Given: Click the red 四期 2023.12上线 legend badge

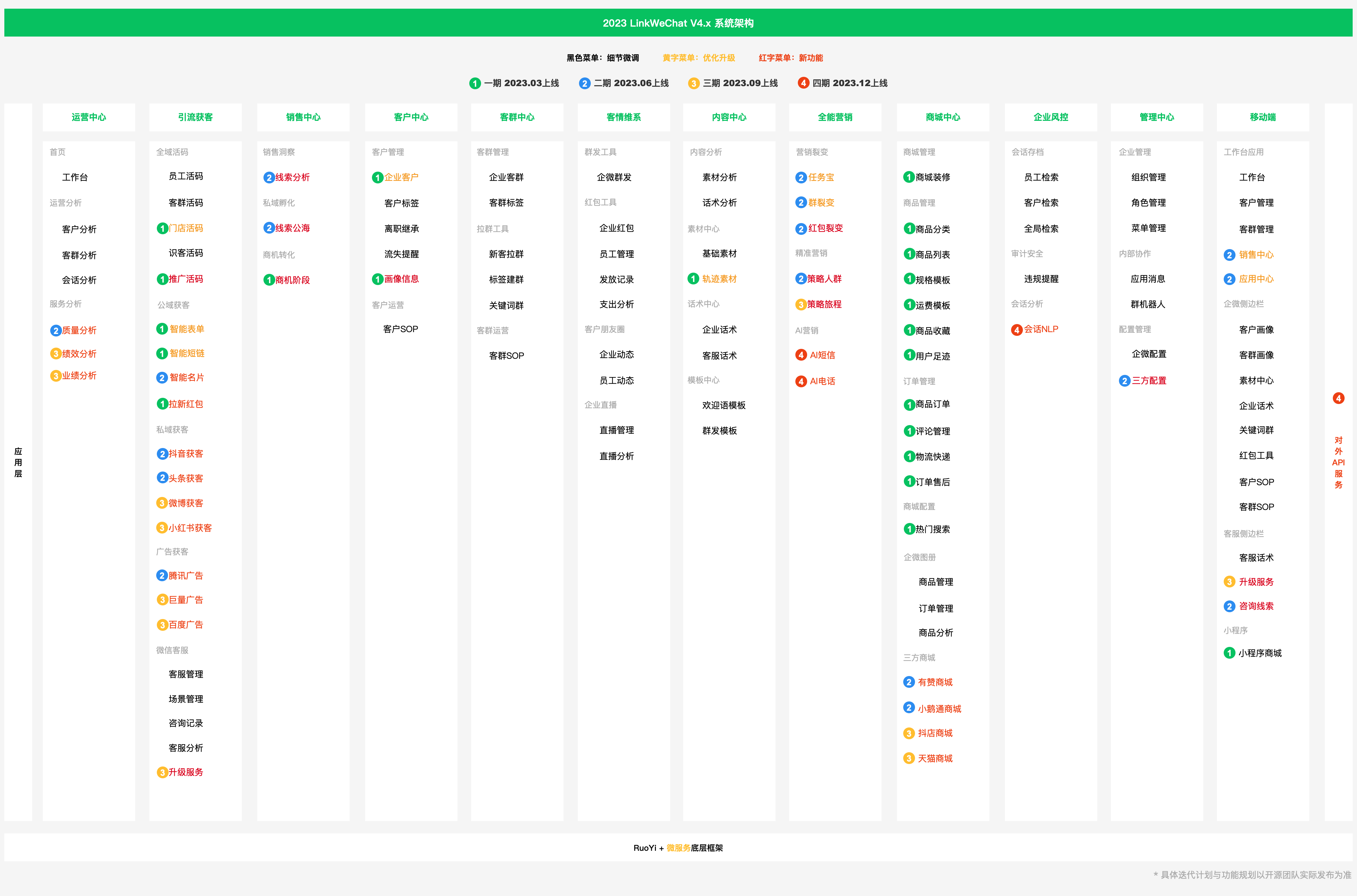Looking at the screenshot, I should pos(803,83).
